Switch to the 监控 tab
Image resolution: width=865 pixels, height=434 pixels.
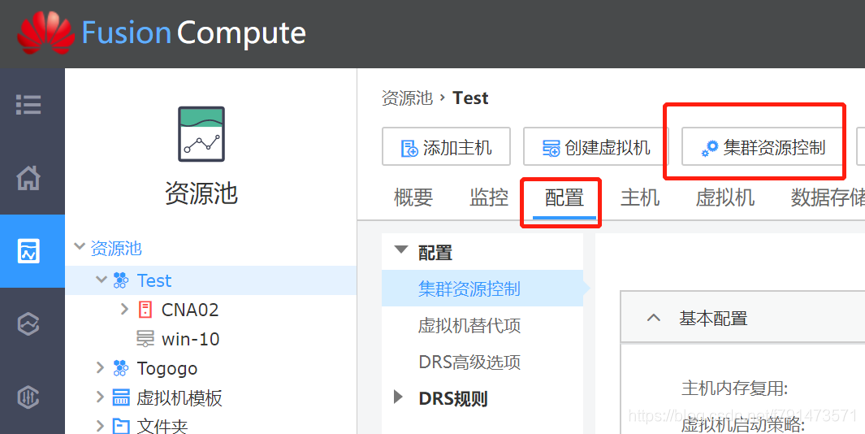489,197
